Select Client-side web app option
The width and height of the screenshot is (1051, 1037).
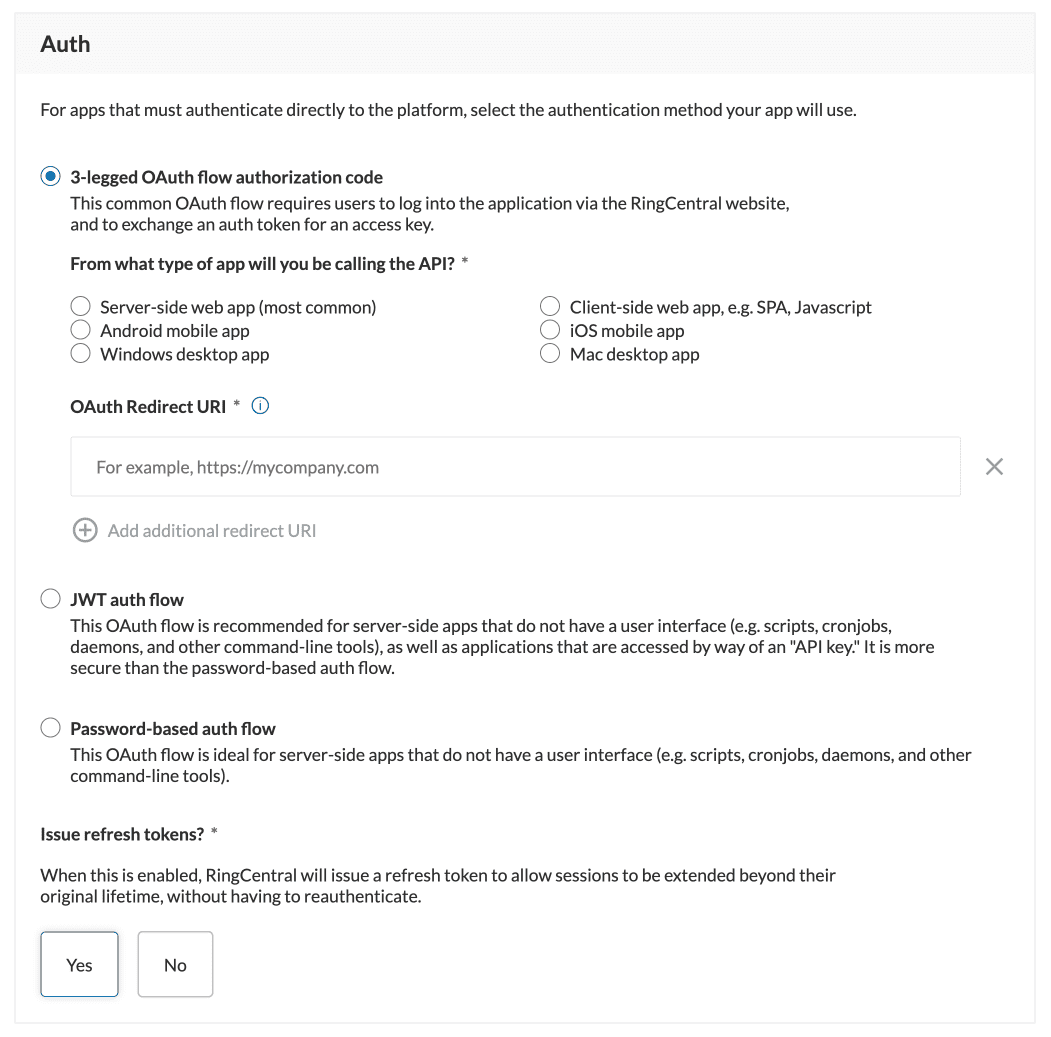tap(550, 306)
